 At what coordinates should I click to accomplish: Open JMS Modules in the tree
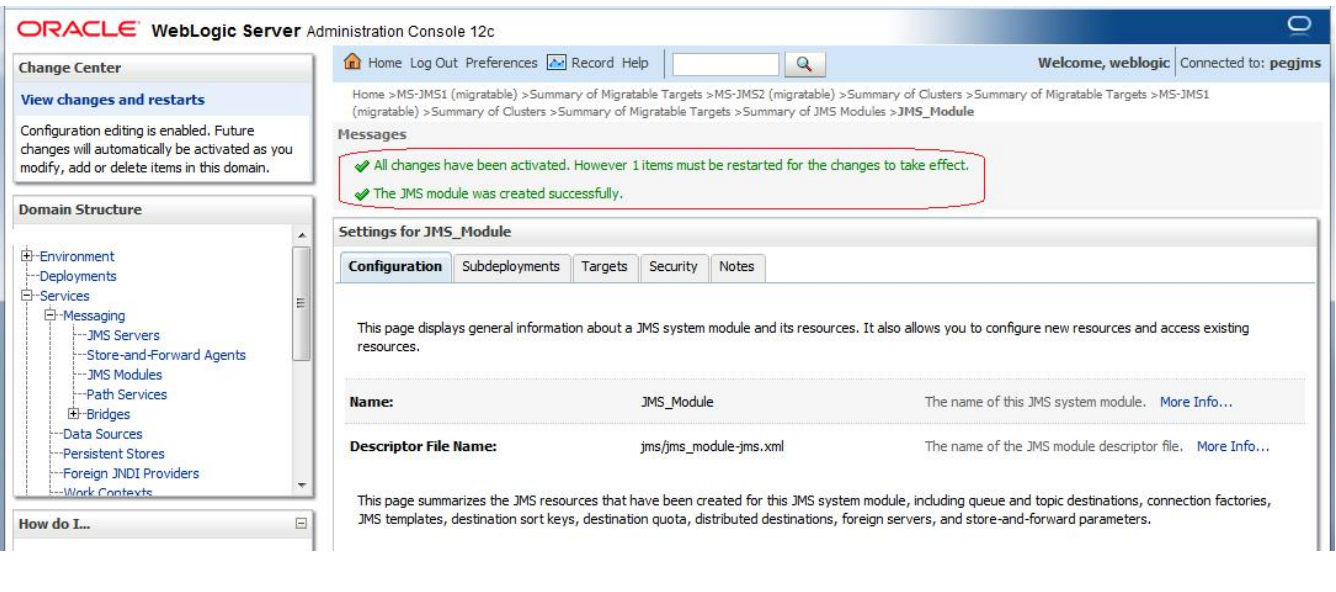click(124, 375)
